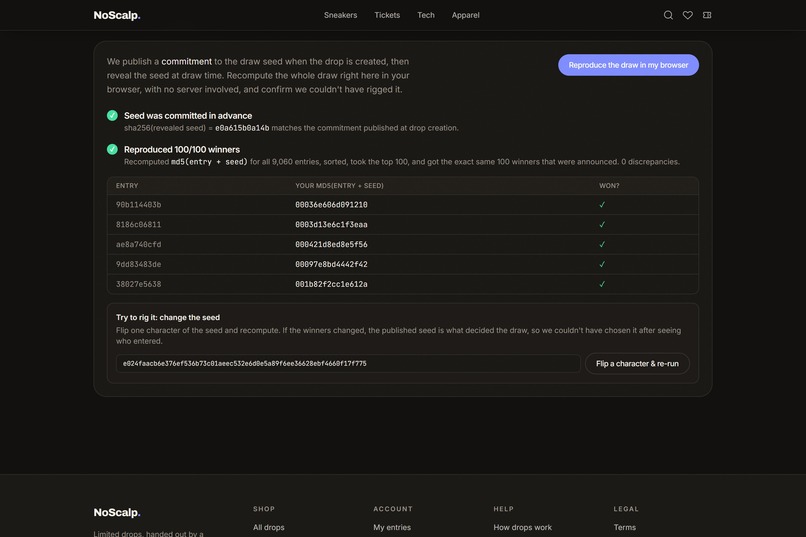Screen dimensions: 806x537
Task: Click the NoScalp logo in header
Action: click(117, 15)
